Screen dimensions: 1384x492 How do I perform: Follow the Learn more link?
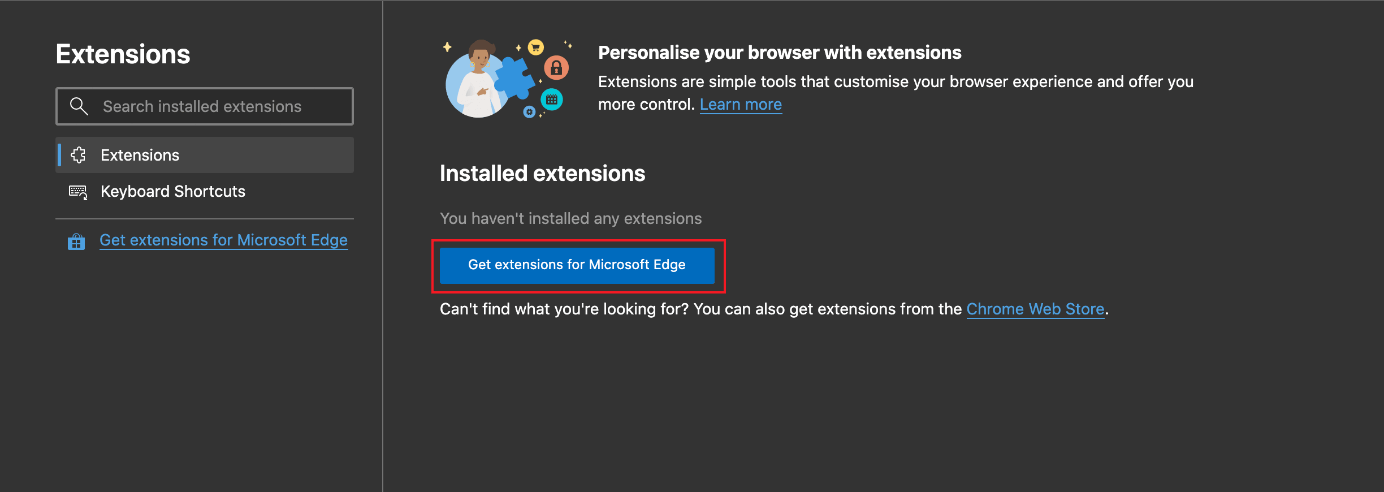[741, 104]
